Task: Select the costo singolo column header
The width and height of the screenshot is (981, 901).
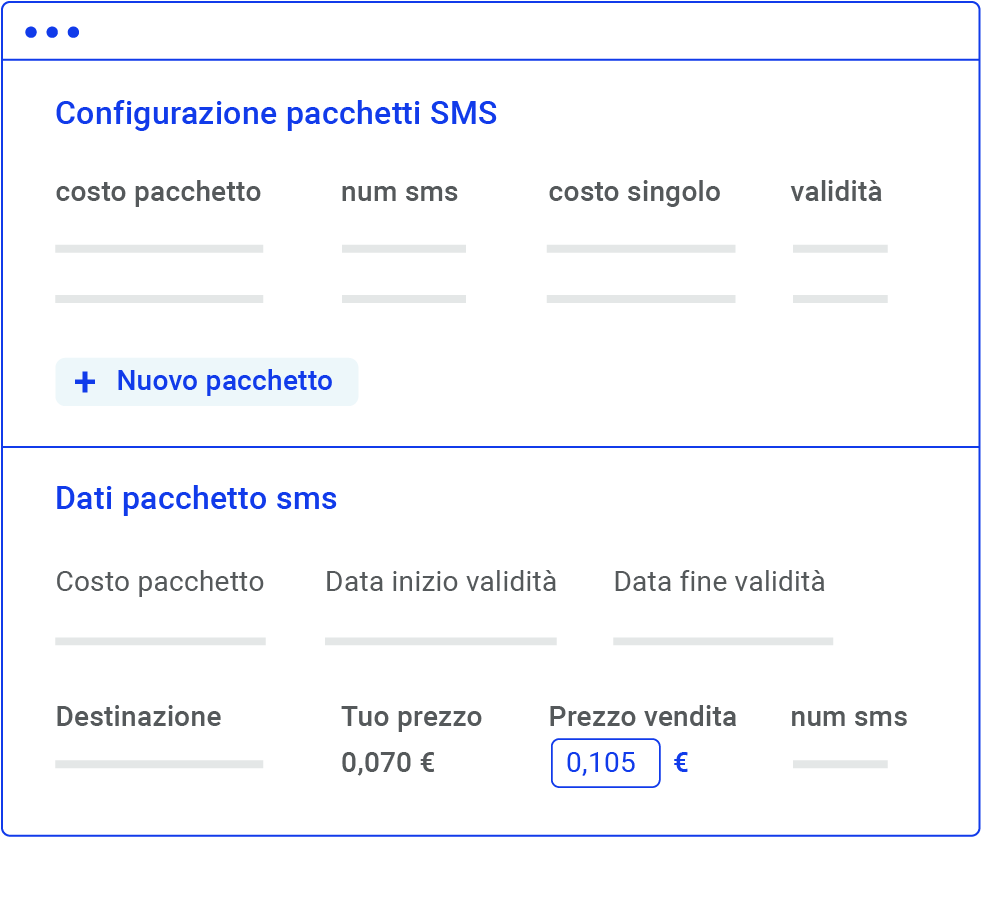Action: 634,192
